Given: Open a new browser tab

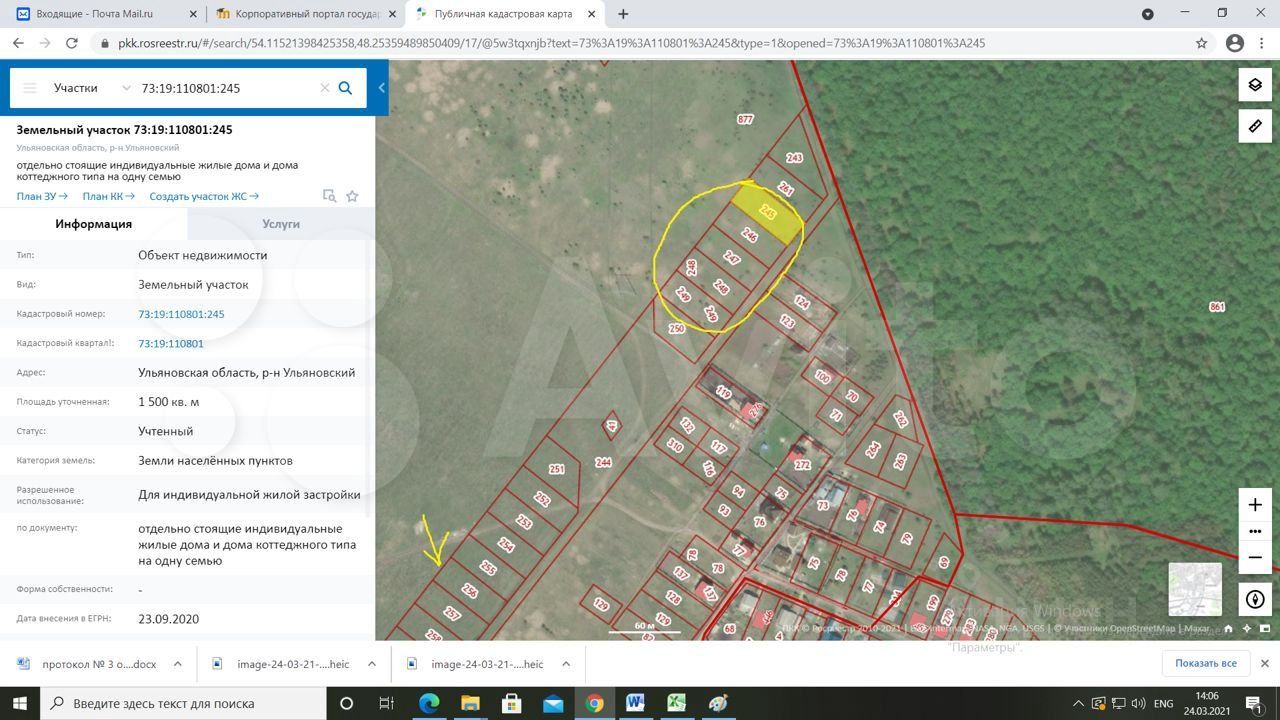Looking at the screenshot, I should 623,14.
